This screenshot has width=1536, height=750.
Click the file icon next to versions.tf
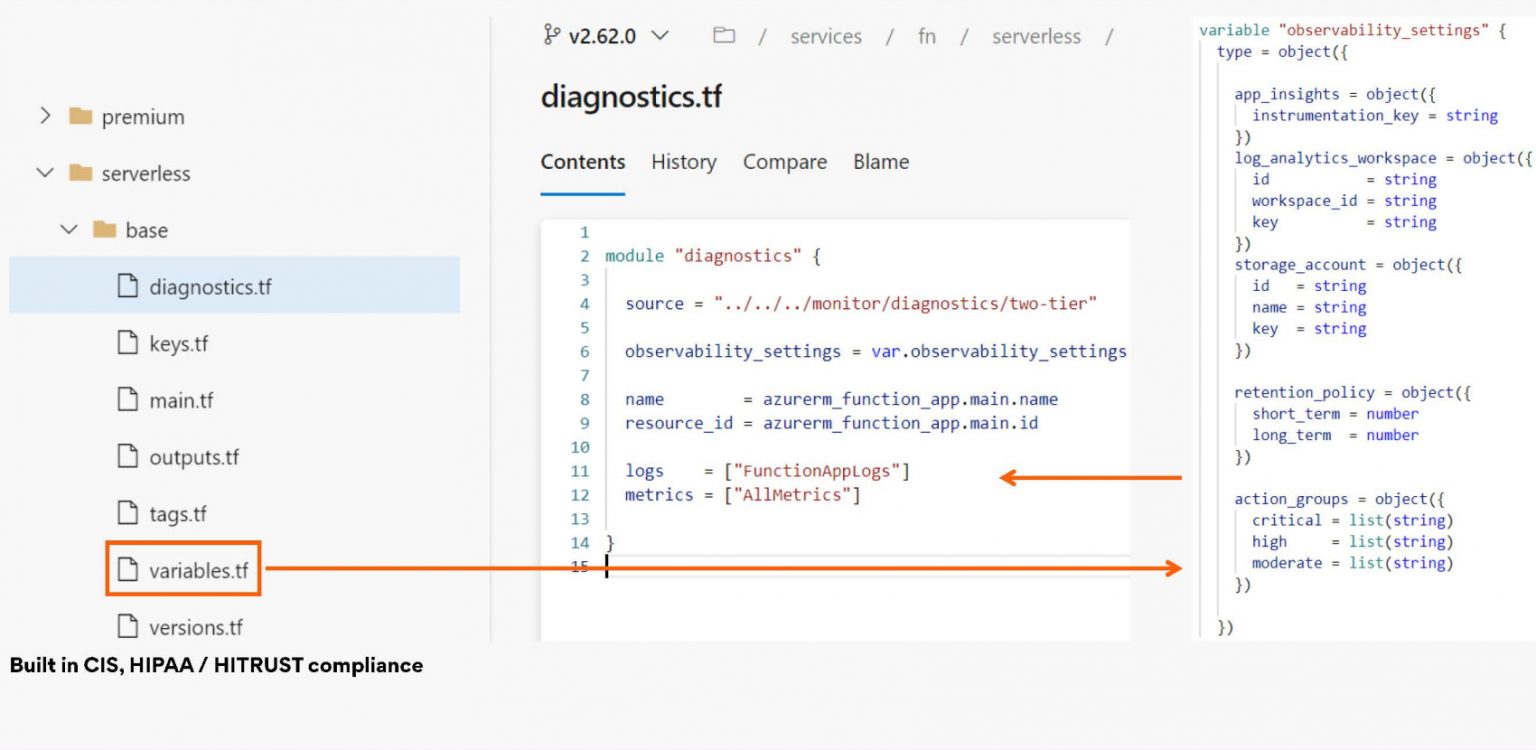[128, 627]
